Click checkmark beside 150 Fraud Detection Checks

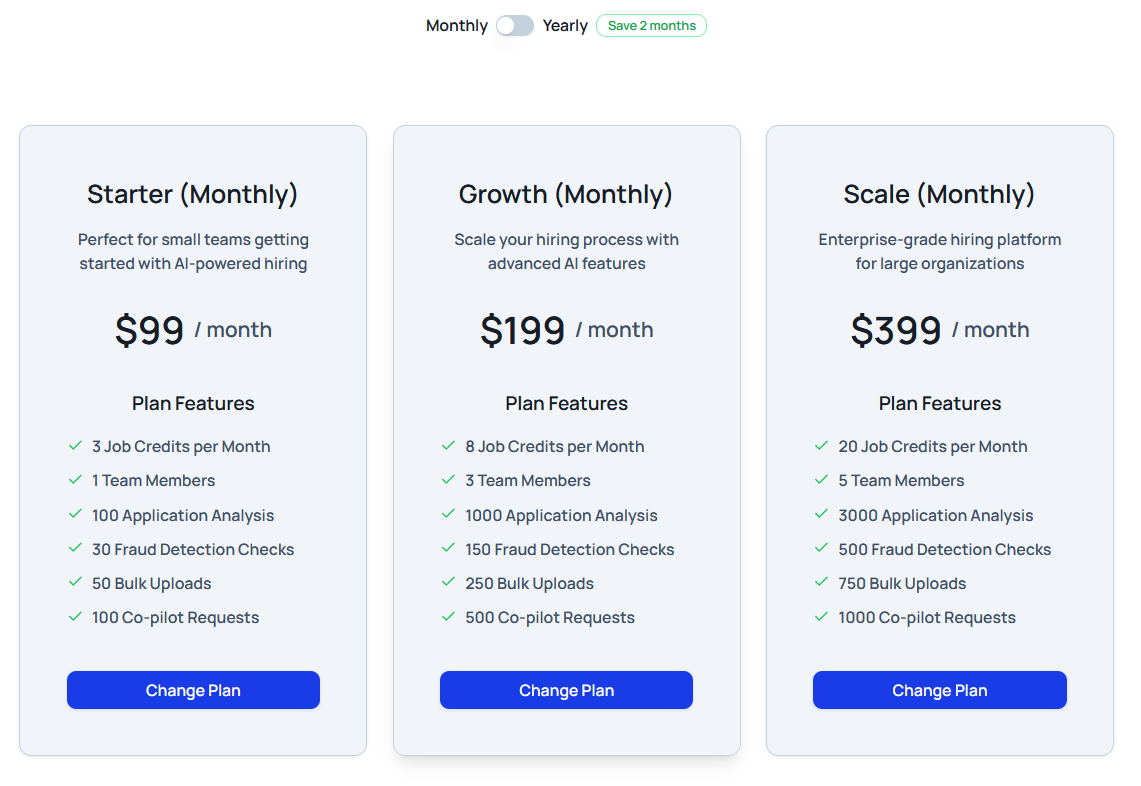pos(448,549)
